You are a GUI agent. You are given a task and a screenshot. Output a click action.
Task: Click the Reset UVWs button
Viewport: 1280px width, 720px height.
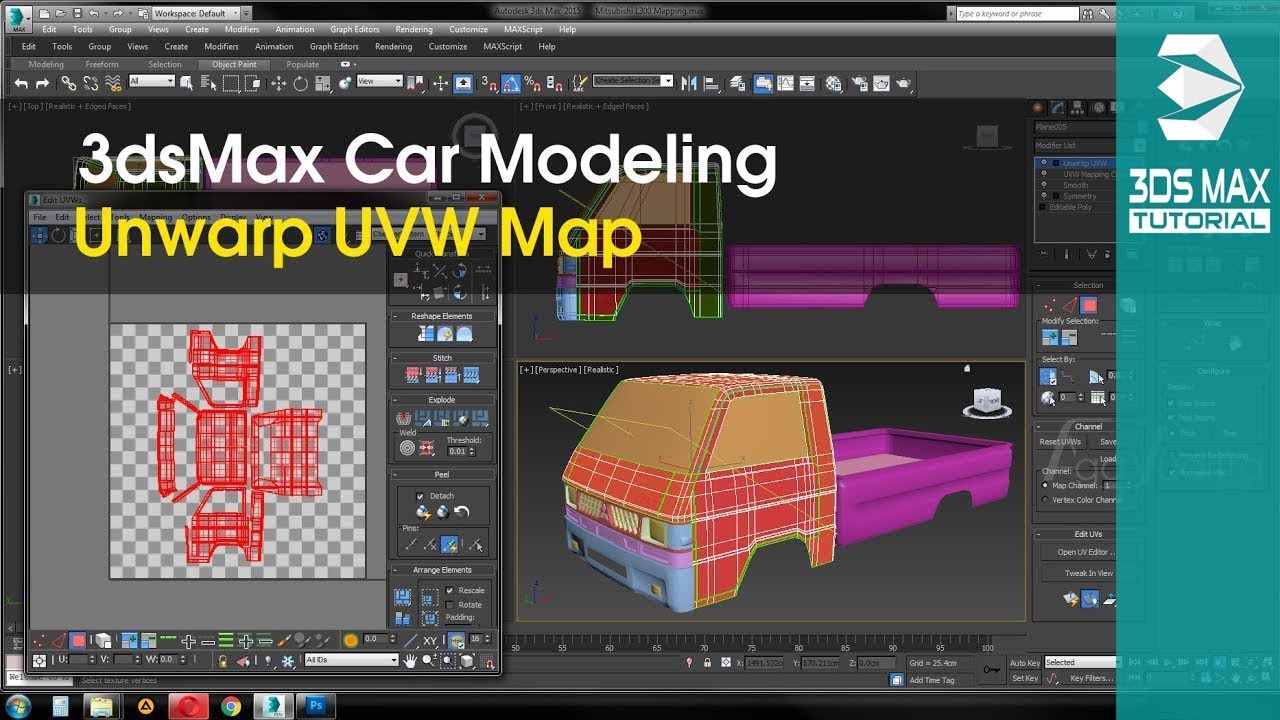[1060, 441]
